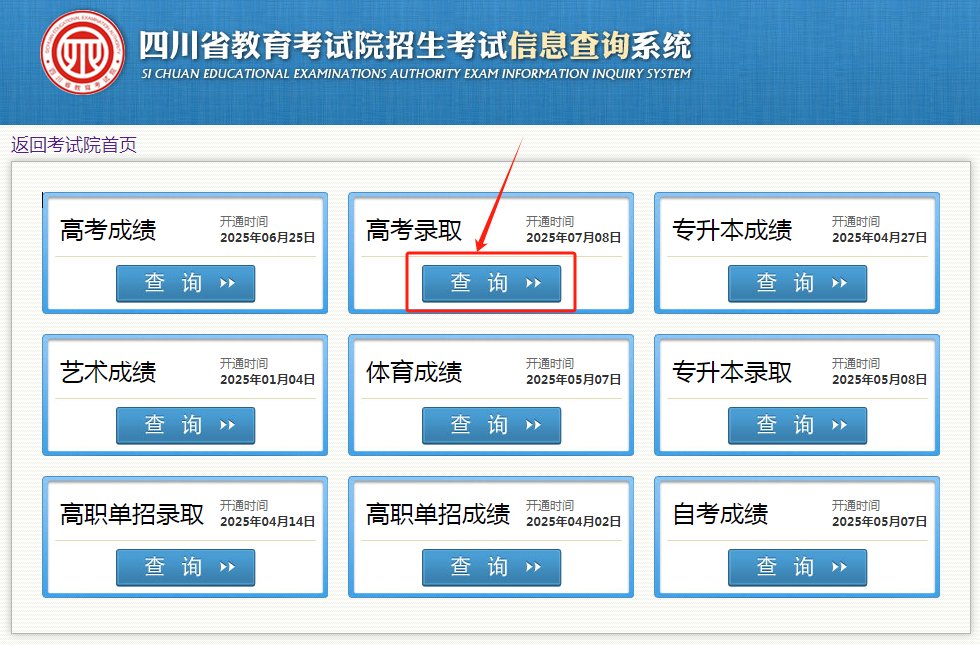
Task: Click the date 2025年06月25日
Action: tap(268, 238)
